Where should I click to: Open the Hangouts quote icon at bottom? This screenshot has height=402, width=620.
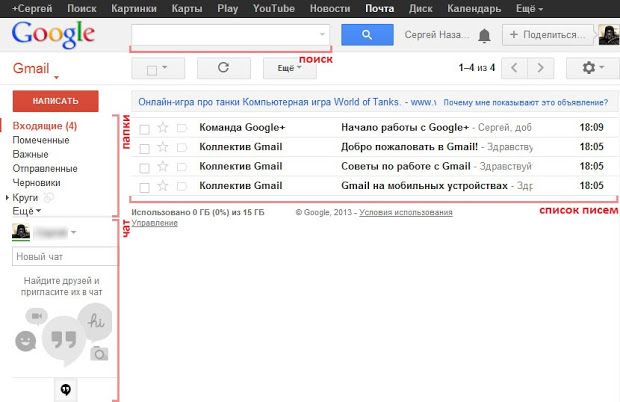click(x=66, y=389)
